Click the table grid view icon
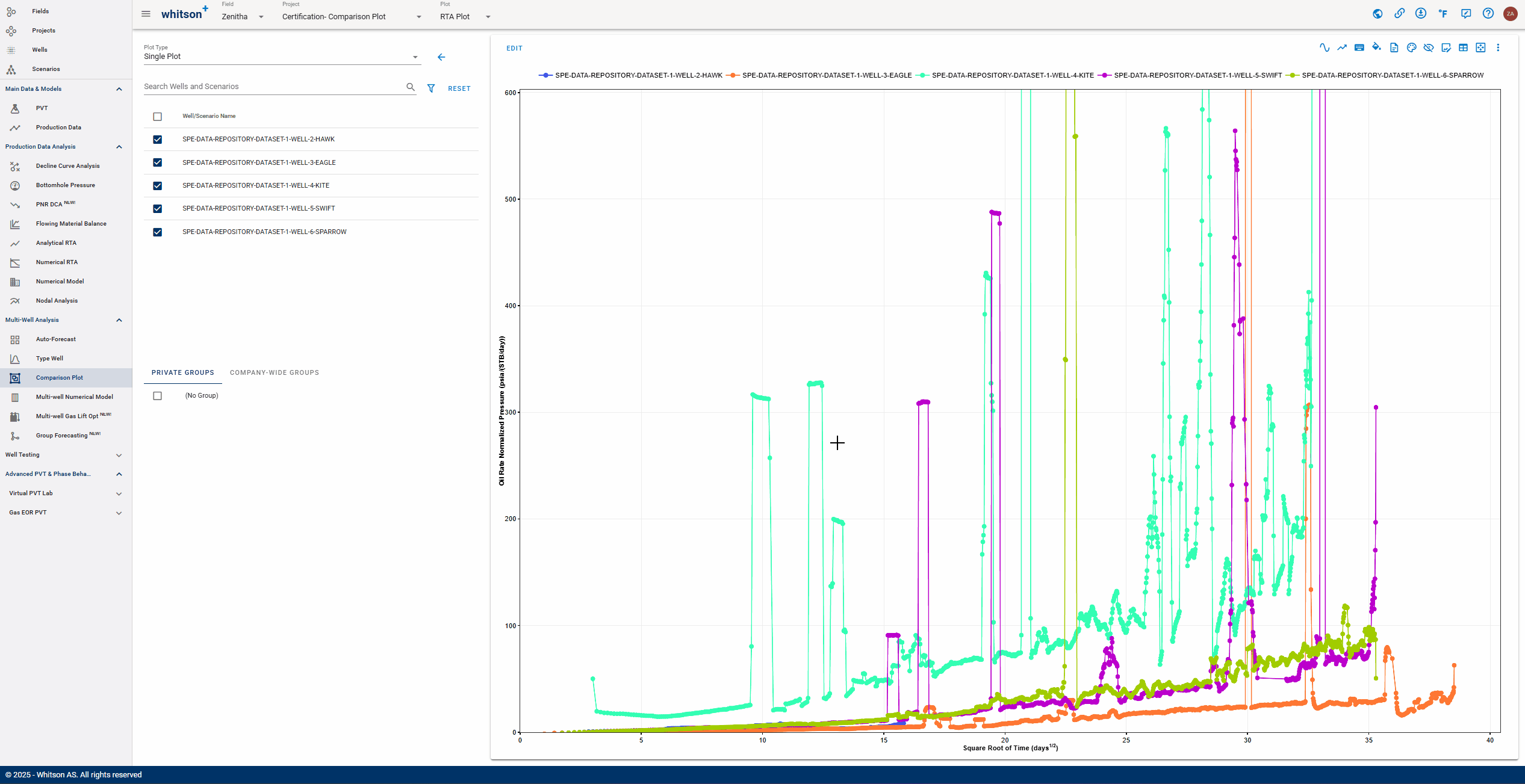The width and height of the screenshot is (1525, 784). pyautogui.click(x=1463, y=48)
